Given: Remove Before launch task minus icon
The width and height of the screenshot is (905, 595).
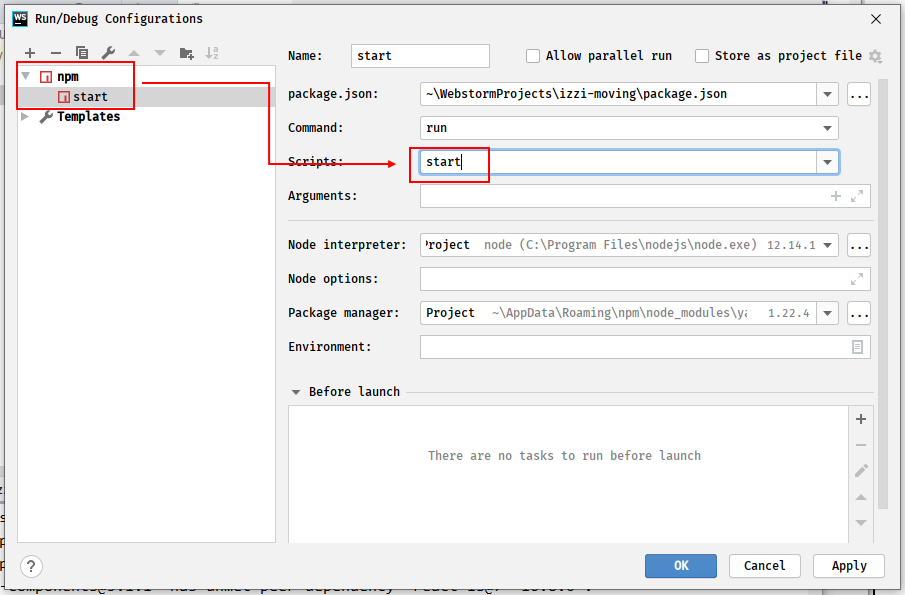Looking at the screenshot, I should (861, 446).
